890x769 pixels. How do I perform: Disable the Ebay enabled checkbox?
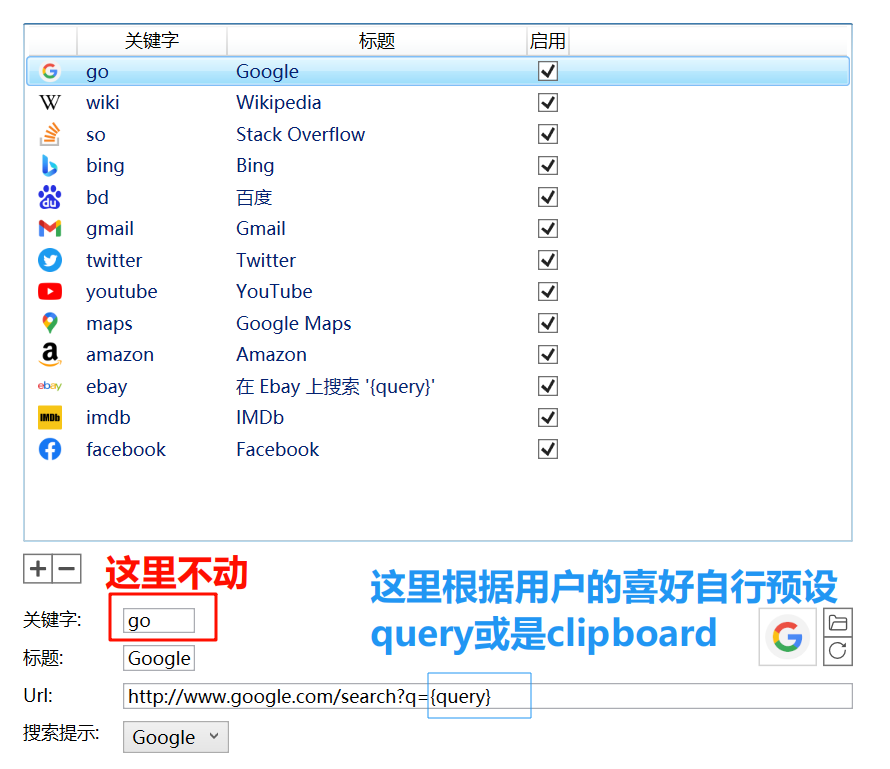click(548, 386)
